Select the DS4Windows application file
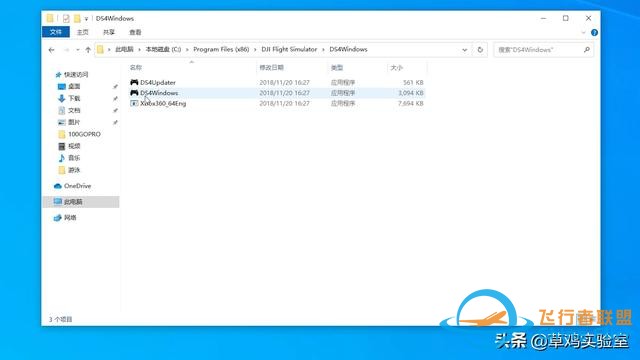 [277, 93]
